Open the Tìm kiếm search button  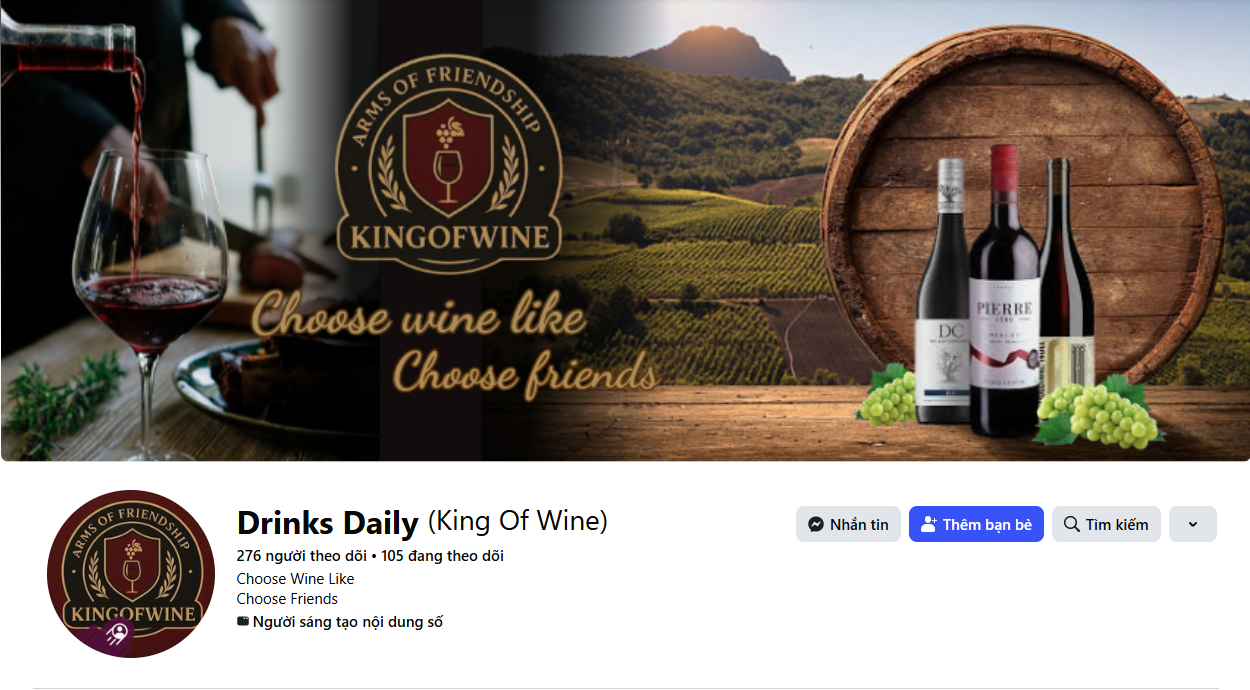pos(1106,524)
